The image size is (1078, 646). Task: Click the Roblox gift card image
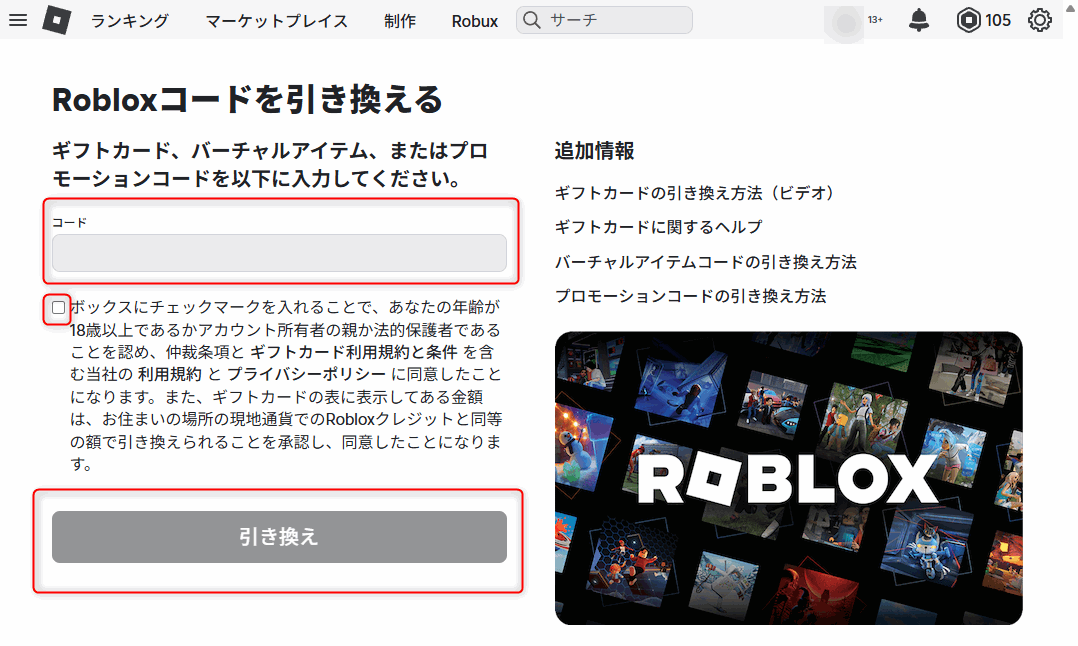[789, 478]
